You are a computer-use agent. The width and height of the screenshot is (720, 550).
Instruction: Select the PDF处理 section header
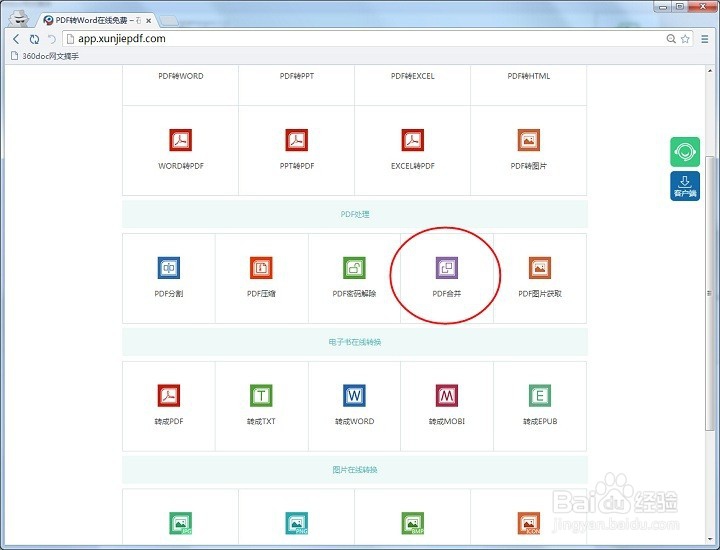354,214
